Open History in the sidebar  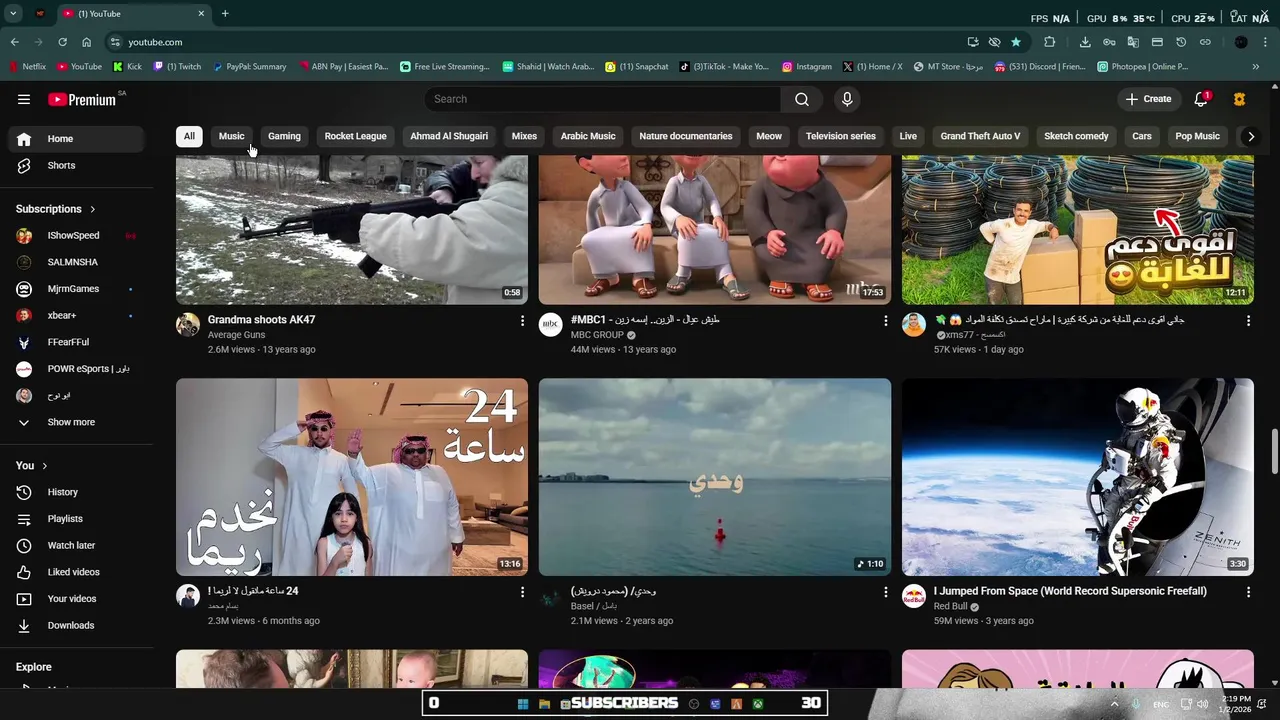[x=76, y=492]
